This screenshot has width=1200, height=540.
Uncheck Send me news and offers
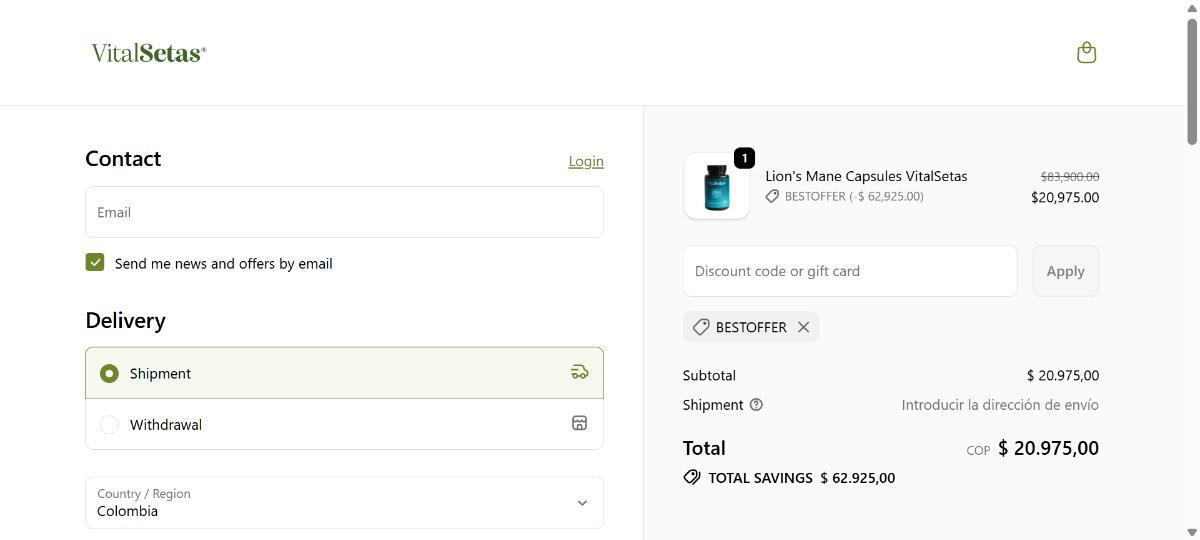(x=95, y=262)
